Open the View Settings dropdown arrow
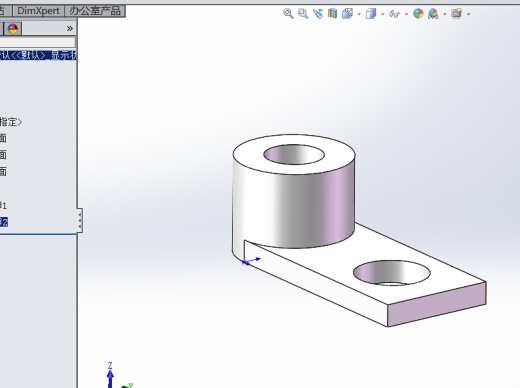The height and width of the screenshot is (388, 520). click(x=469, y=14)
